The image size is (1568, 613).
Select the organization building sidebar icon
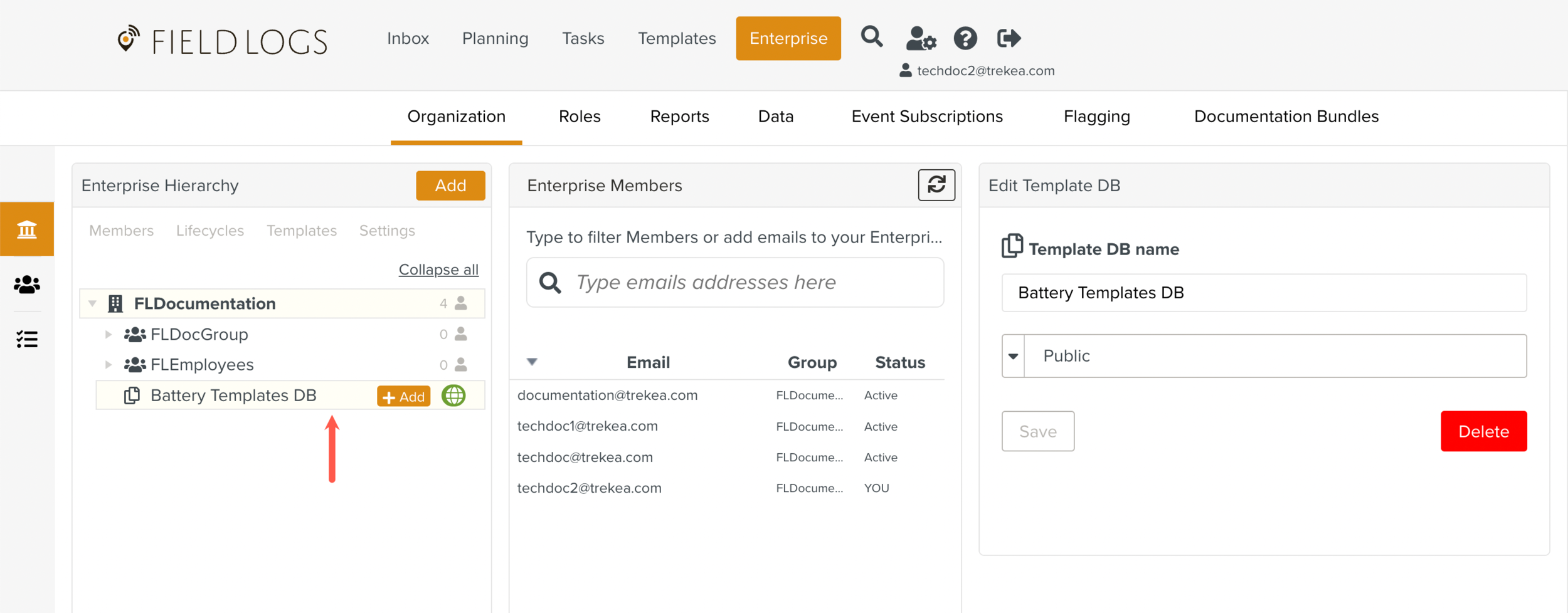pos(27,229)
